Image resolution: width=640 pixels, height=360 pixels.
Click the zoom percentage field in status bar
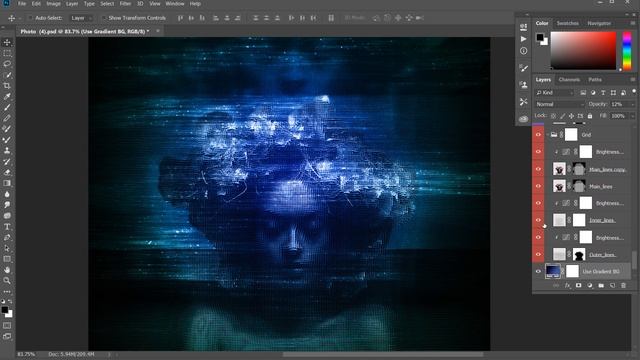26,354
